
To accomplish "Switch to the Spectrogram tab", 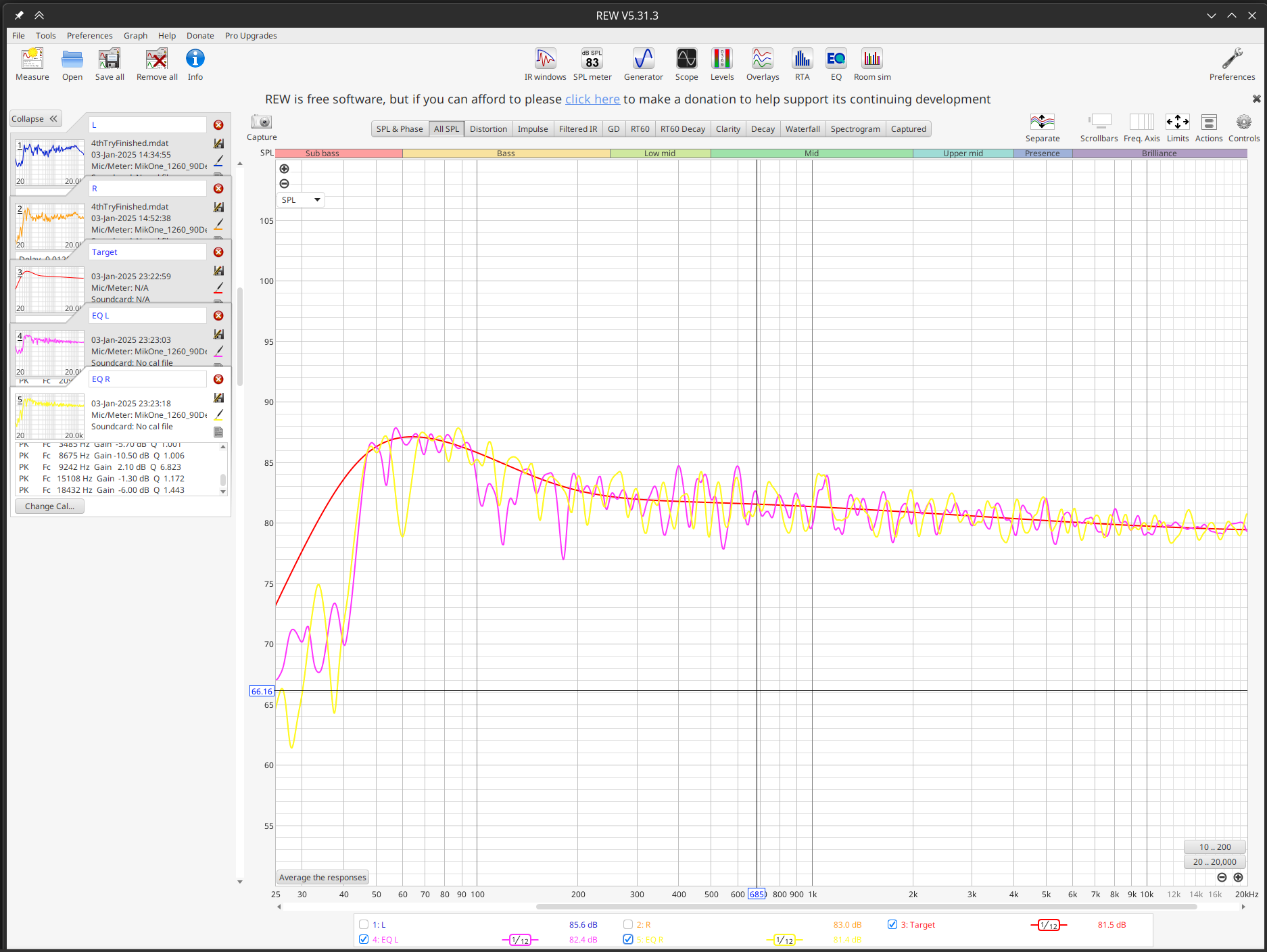I will point(855,129).
